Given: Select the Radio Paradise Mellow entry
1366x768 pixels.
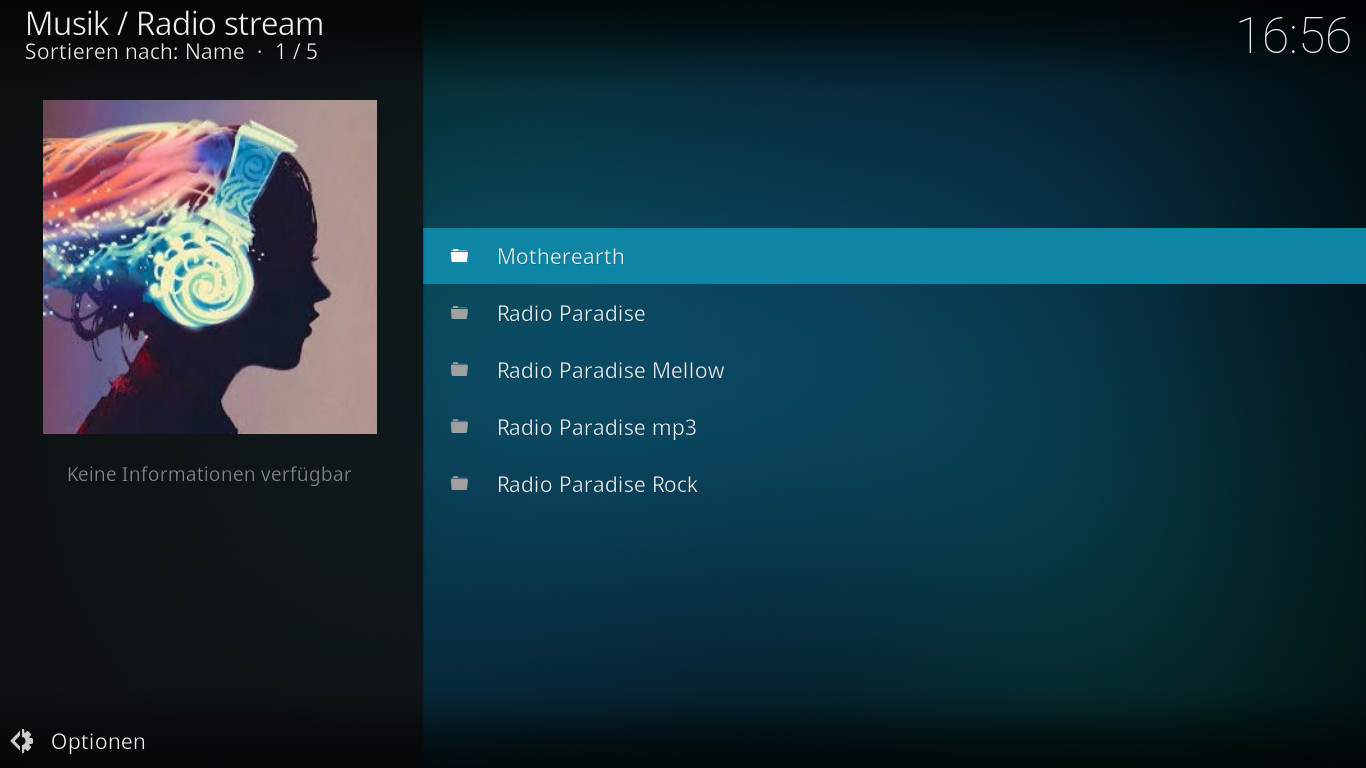Looking at the screenshot, I should tap(894, 370).
